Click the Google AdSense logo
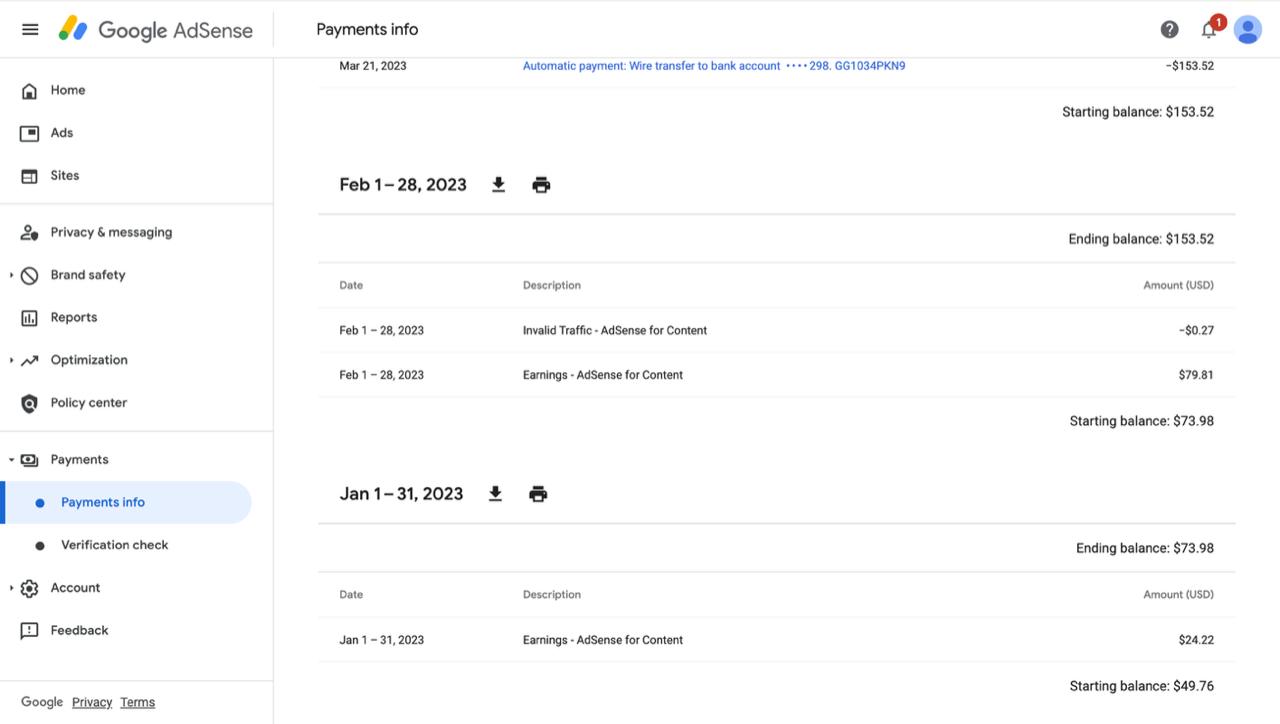1280x724 pixels. (155, 29)
